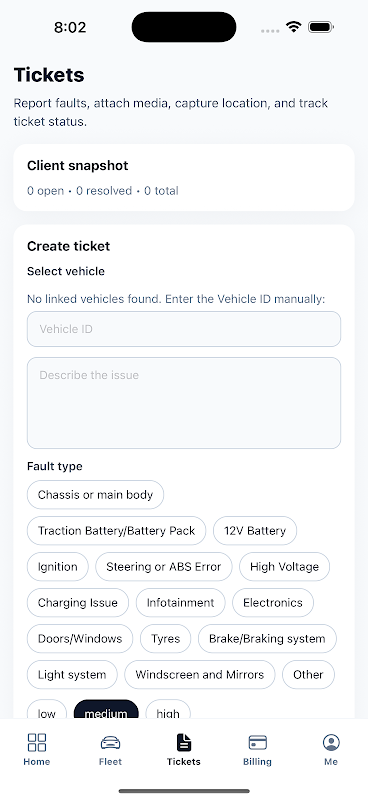Pick the 12V Battery fault chip
Viewport: 368px width, 800px height.
pos(255,531)
